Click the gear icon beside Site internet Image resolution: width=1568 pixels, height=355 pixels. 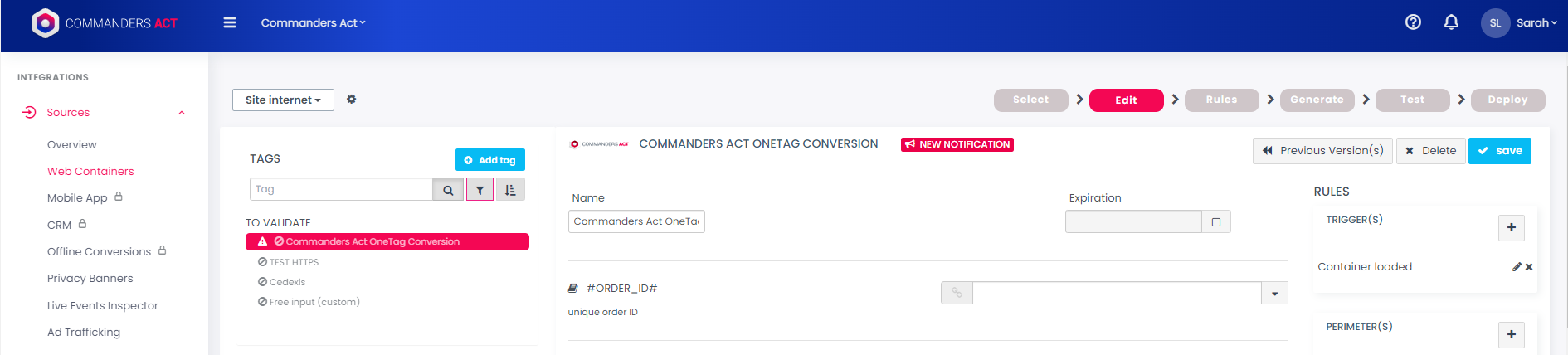coord(351,100)
